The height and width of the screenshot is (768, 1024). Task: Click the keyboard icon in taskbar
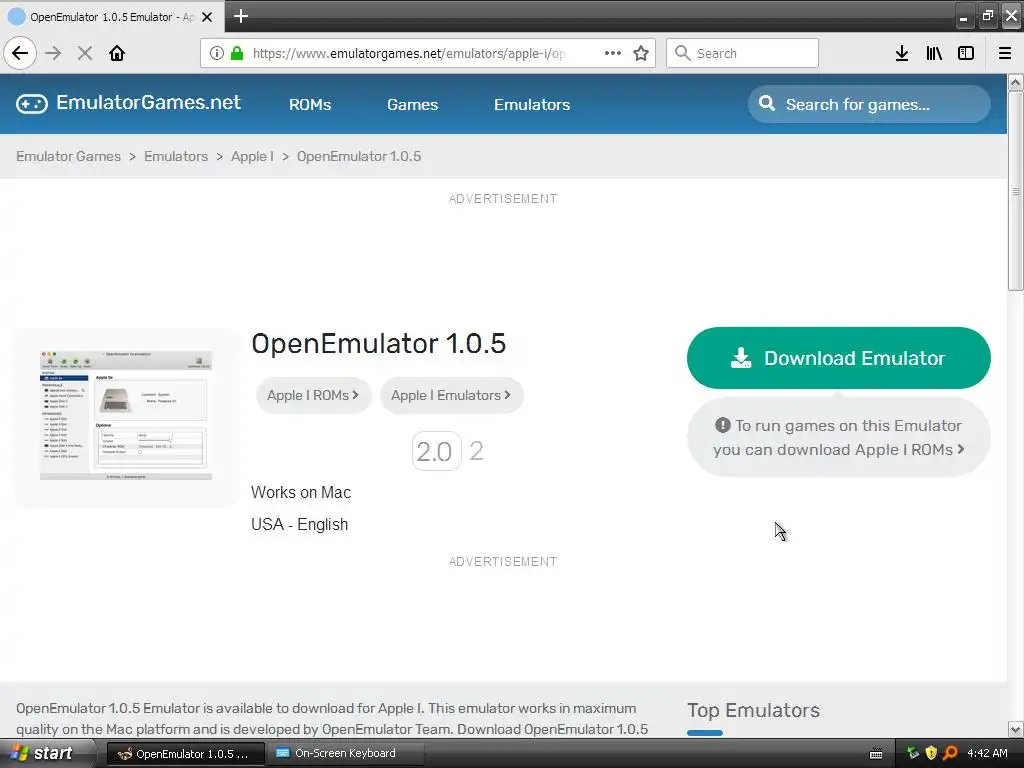coord(876,754)
